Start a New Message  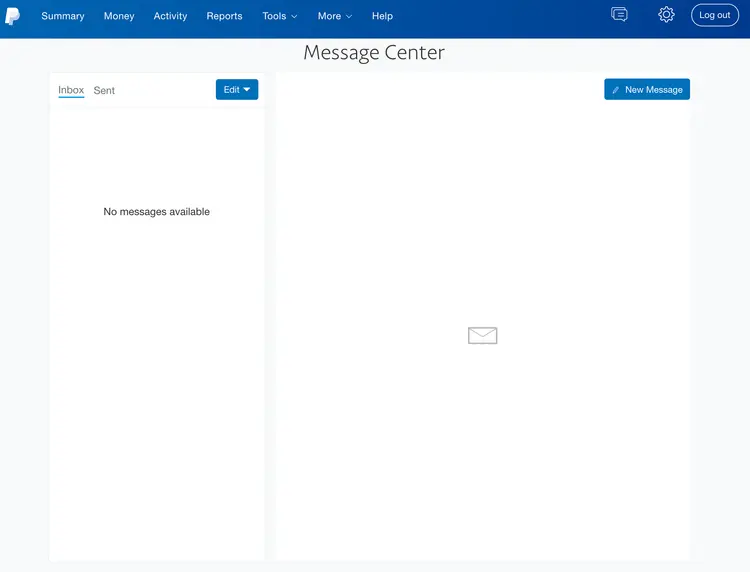(x=647, y=90)
